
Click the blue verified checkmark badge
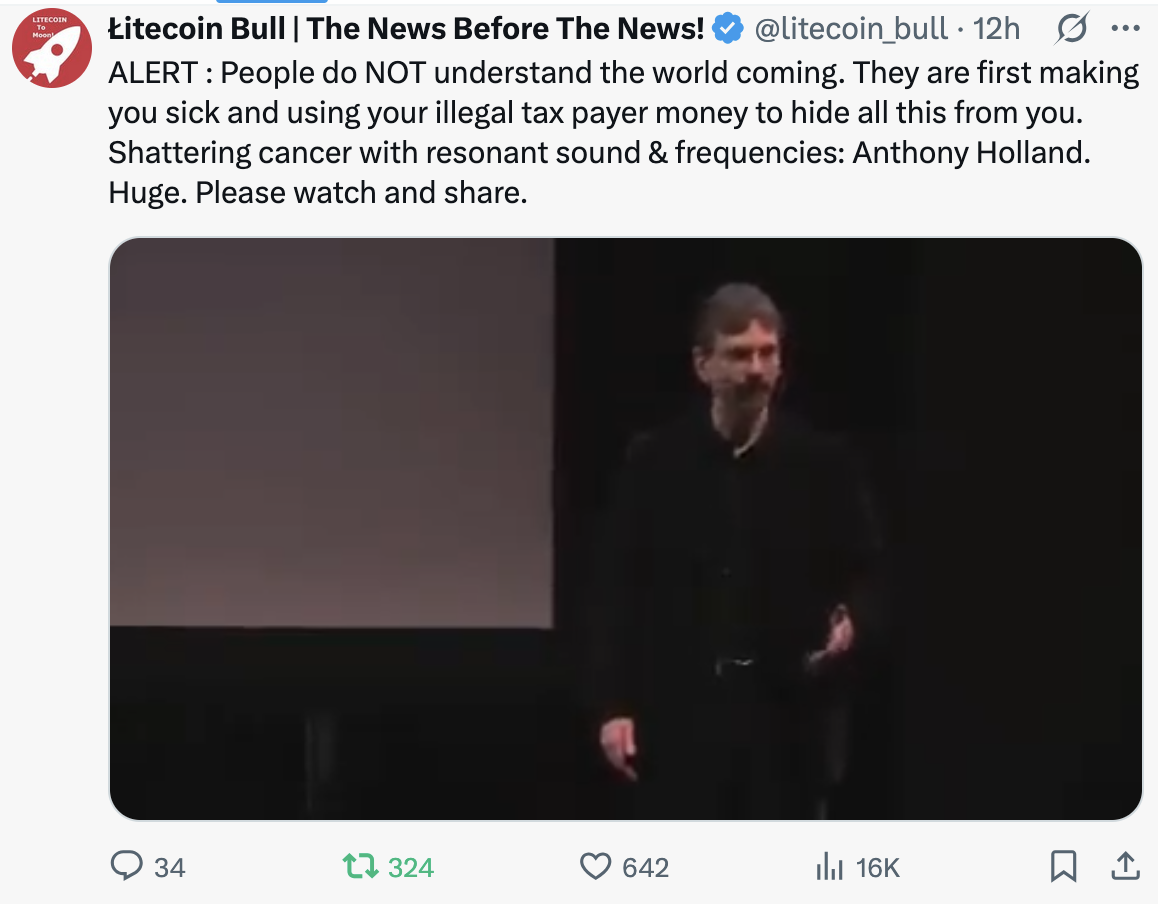click(x=727, y=29)
